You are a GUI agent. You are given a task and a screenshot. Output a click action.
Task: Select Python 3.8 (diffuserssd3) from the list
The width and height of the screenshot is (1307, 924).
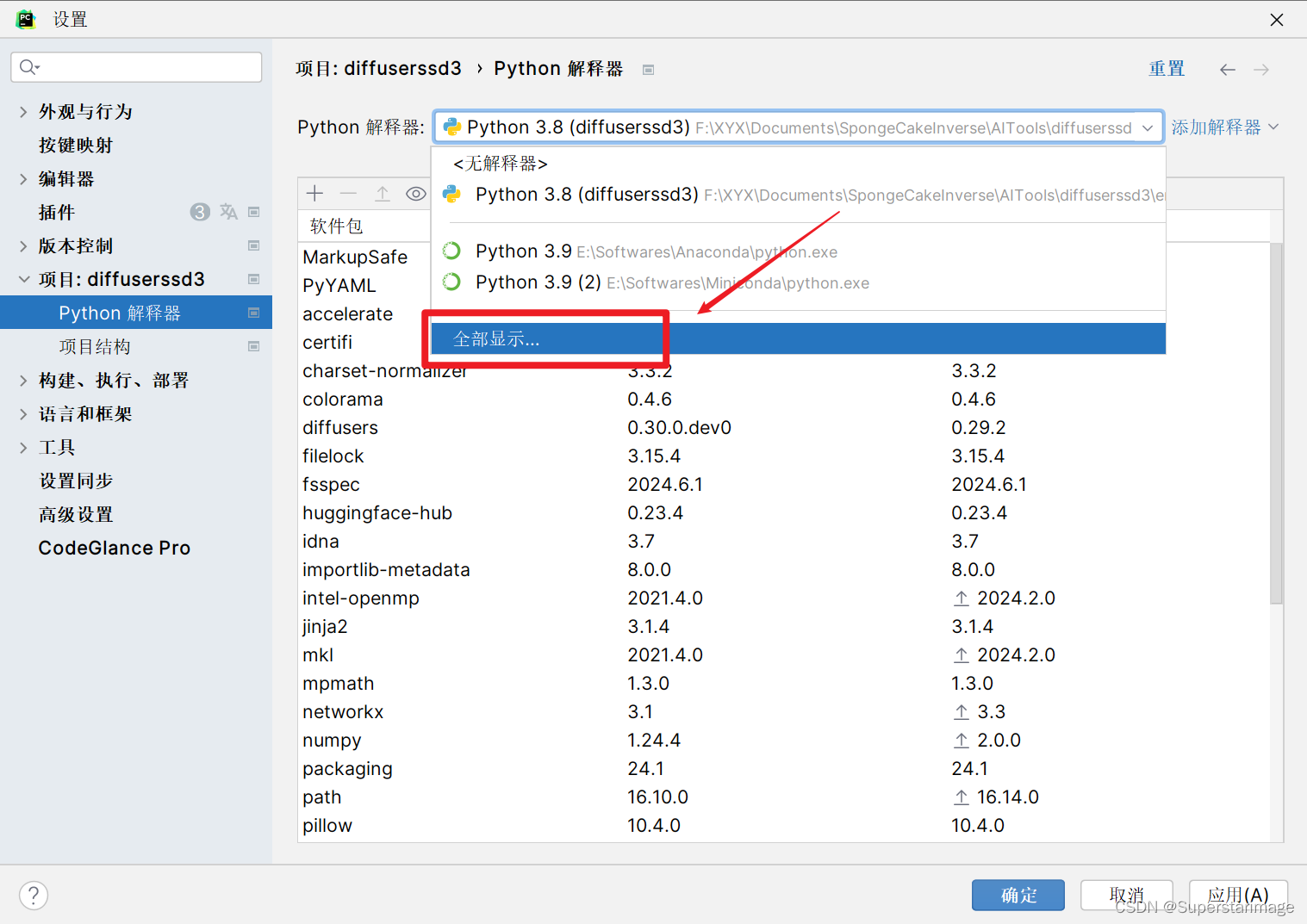coord(798,195)
